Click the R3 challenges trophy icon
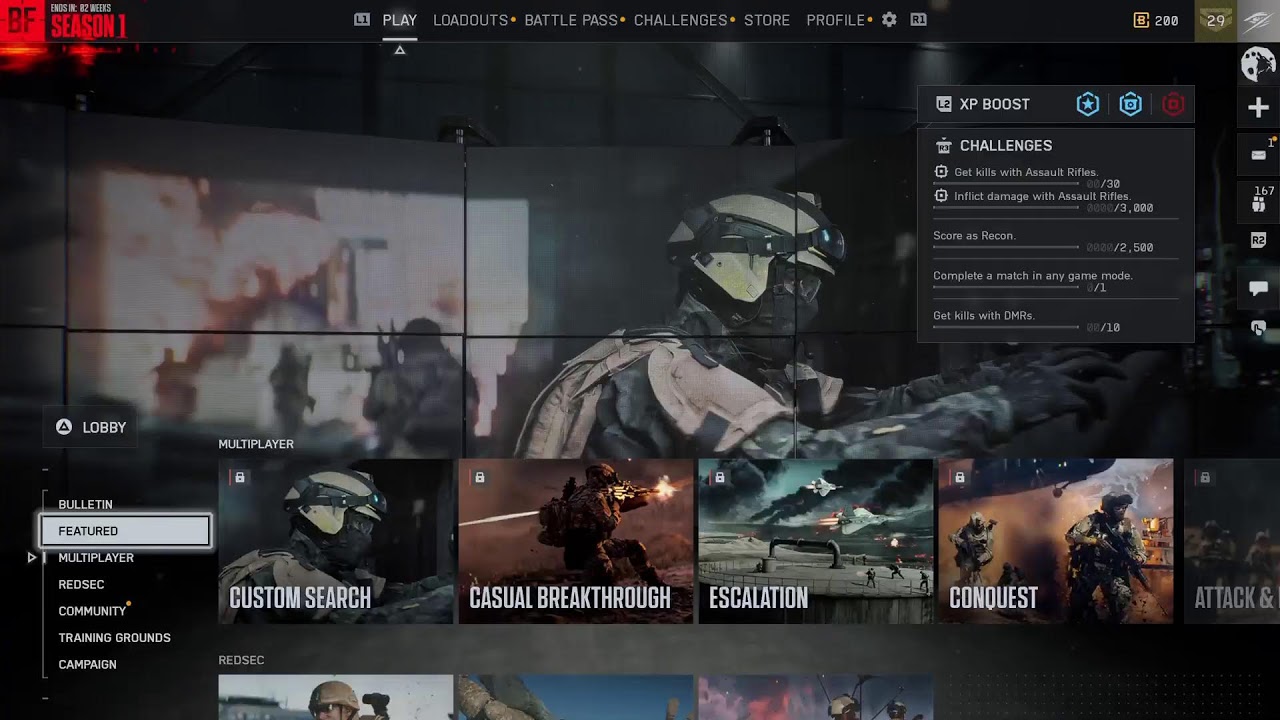This screenshot has height=720, width=1280. coord(943,146)
